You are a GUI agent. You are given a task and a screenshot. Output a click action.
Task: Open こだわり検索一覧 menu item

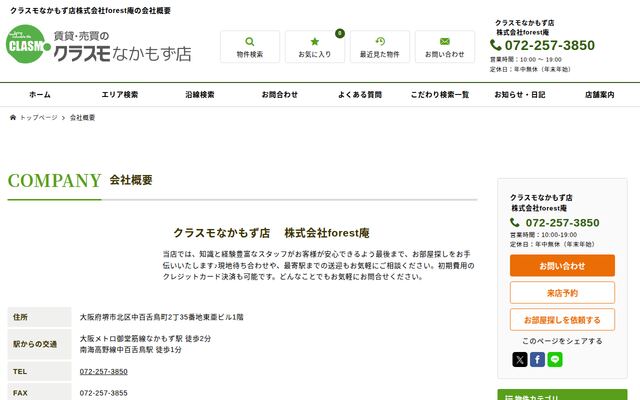[x=440, y=95]
